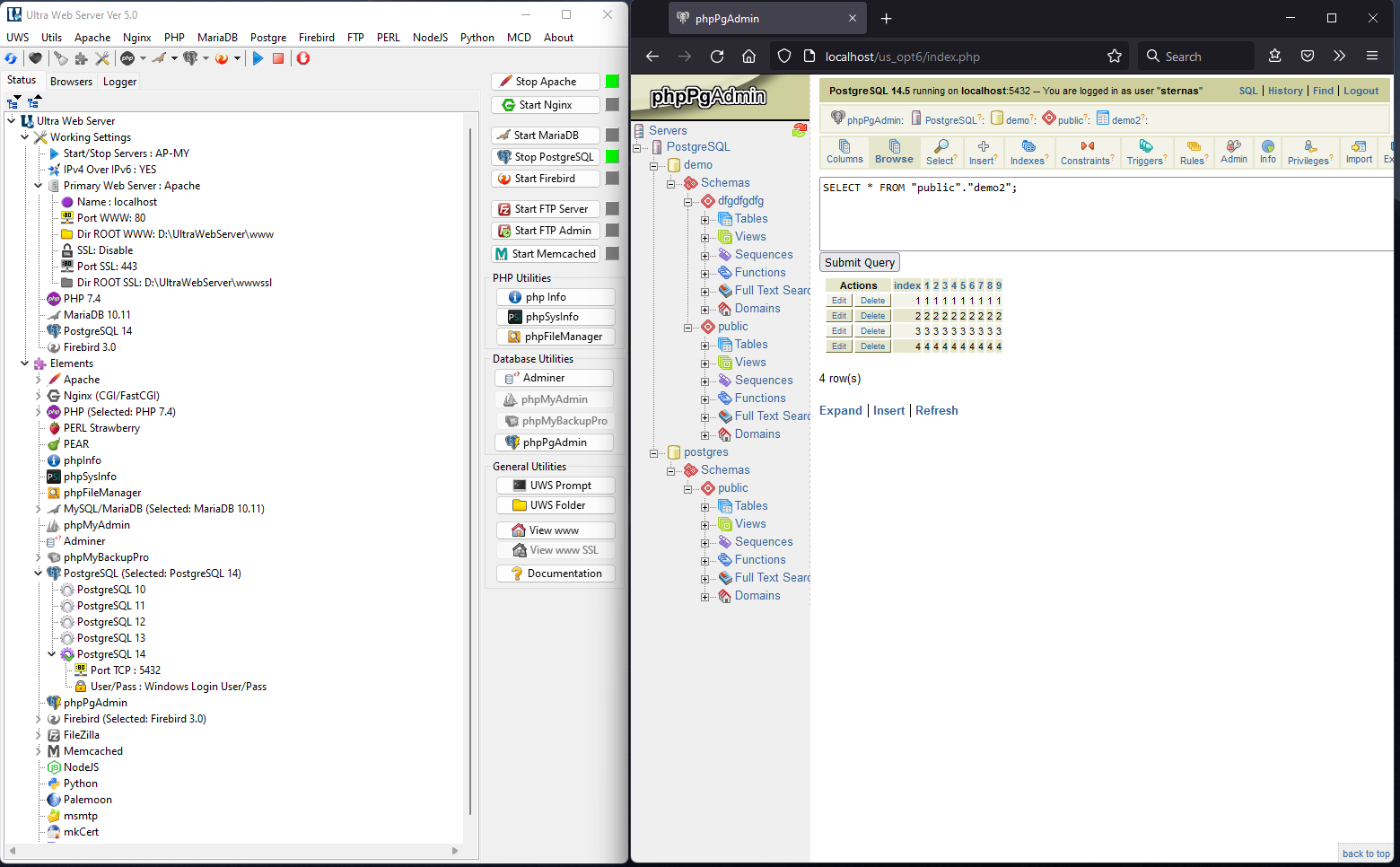Click the Firefox address bar

coord(951,57)
